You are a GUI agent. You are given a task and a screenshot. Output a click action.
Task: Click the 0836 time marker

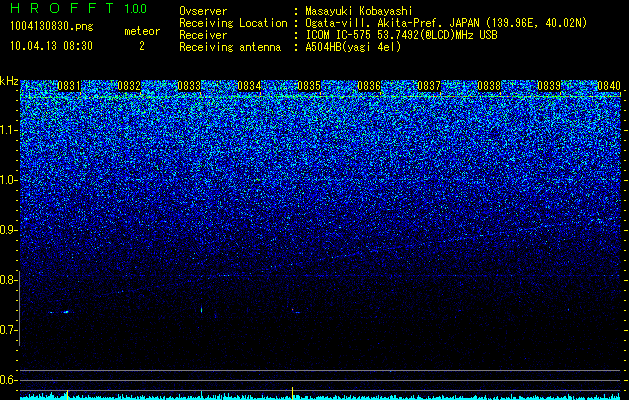369,86
